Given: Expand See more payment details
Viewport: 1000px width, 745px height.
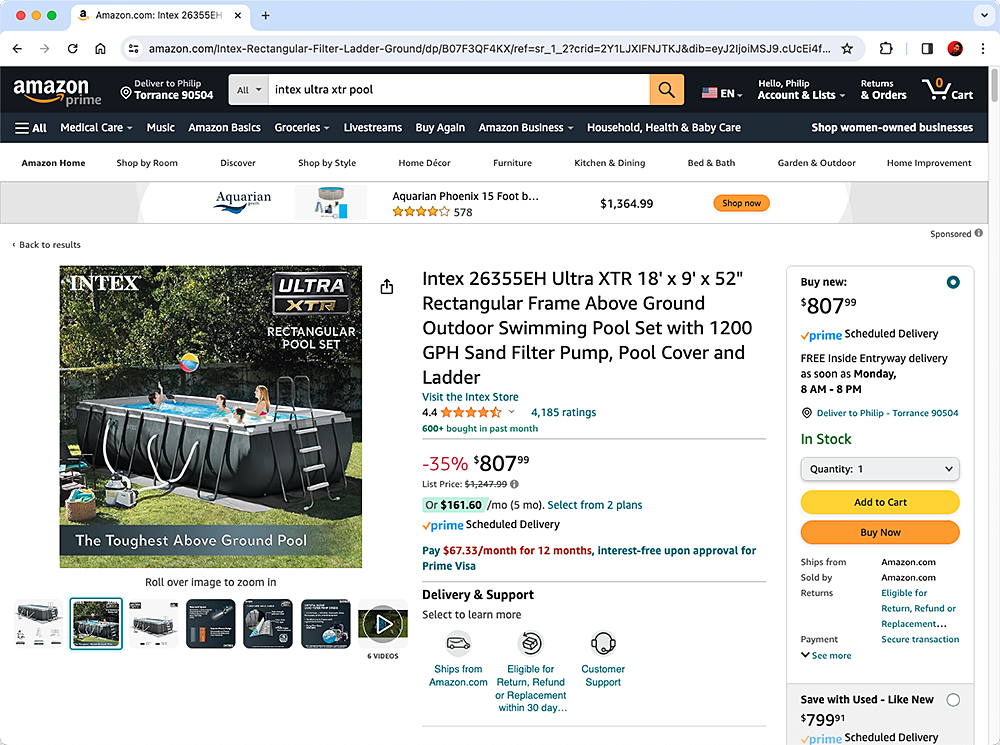Looking at the screenshot, I should (x=826, y=654).
